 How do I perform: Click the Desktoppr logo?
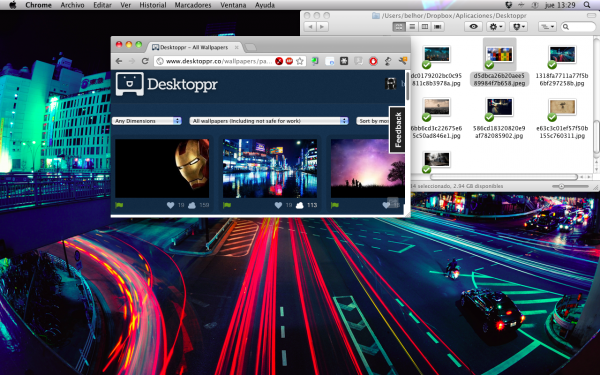167,84
